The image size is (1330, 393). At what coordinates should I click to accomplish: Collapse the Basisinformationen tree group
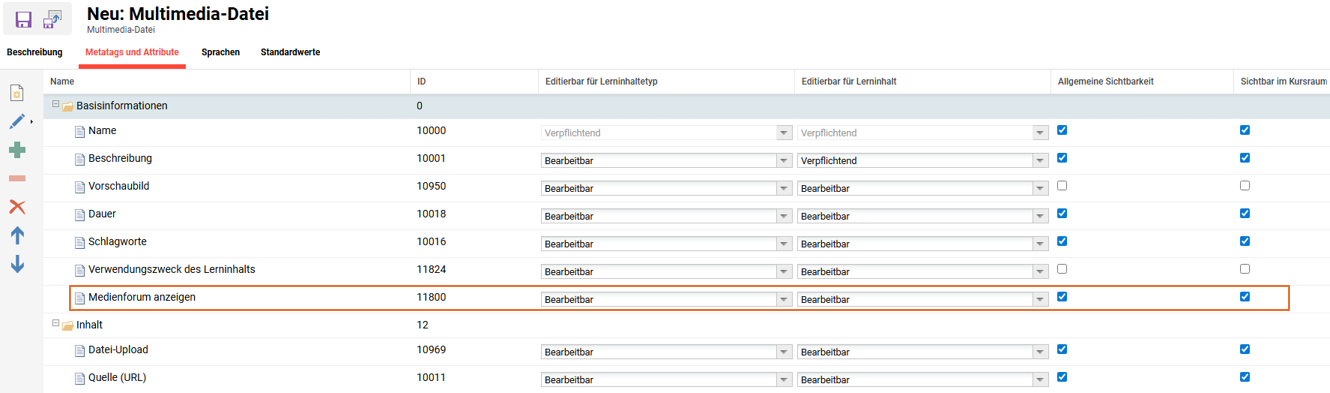[x=56, y=104]
